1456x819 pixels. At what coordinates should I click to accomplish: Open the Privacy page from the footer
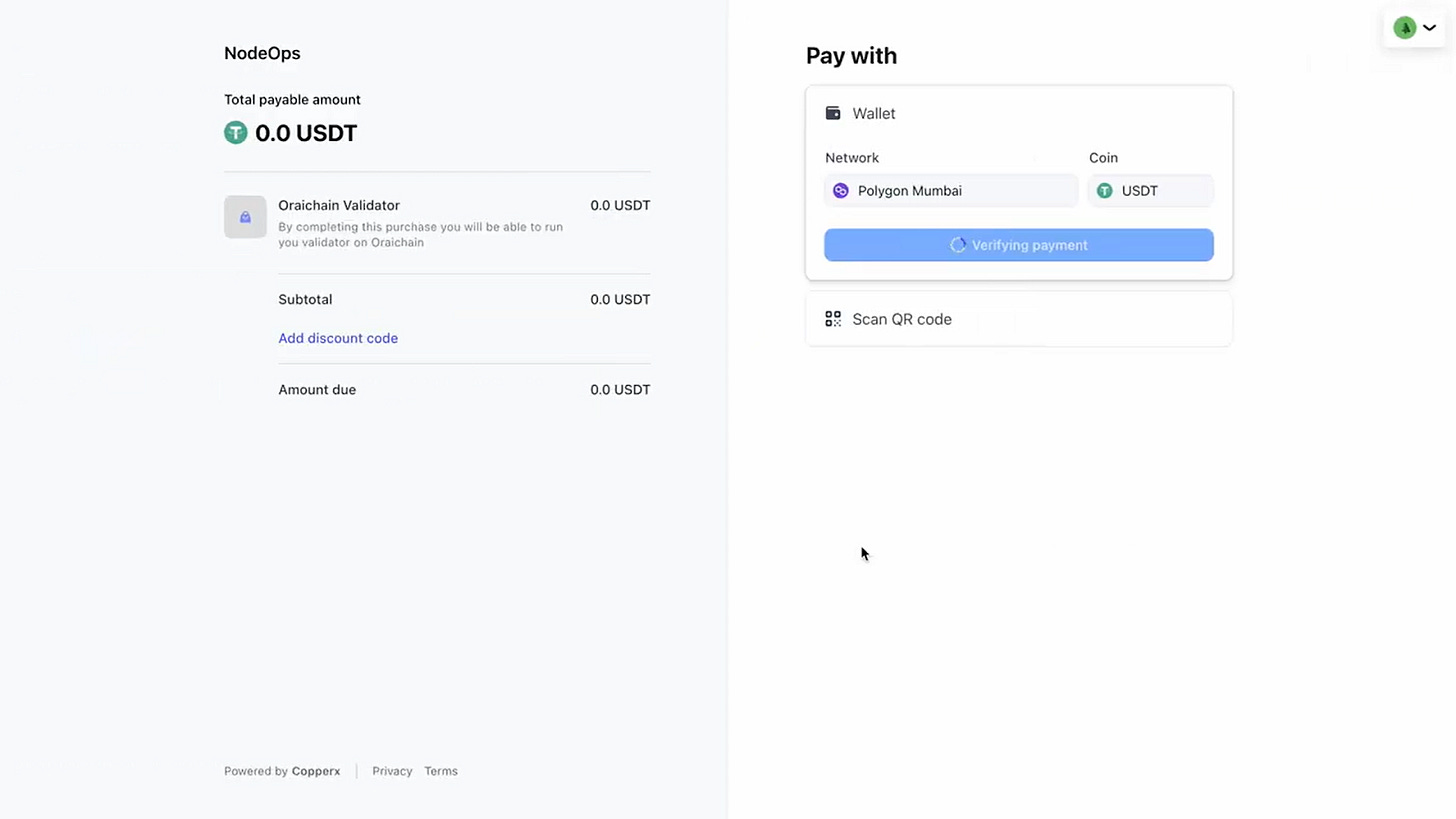coord(392,771)
